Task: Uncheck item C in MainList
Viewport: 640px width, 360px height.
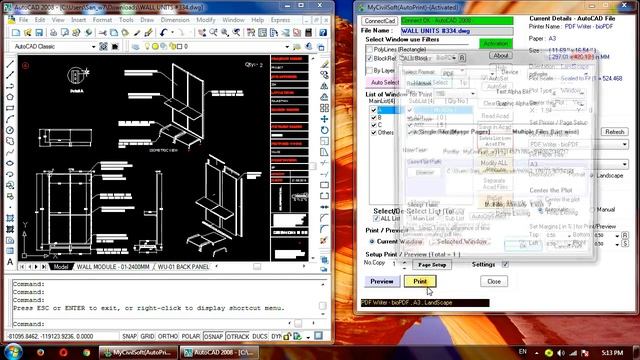Action: click(x=373, y=125)
